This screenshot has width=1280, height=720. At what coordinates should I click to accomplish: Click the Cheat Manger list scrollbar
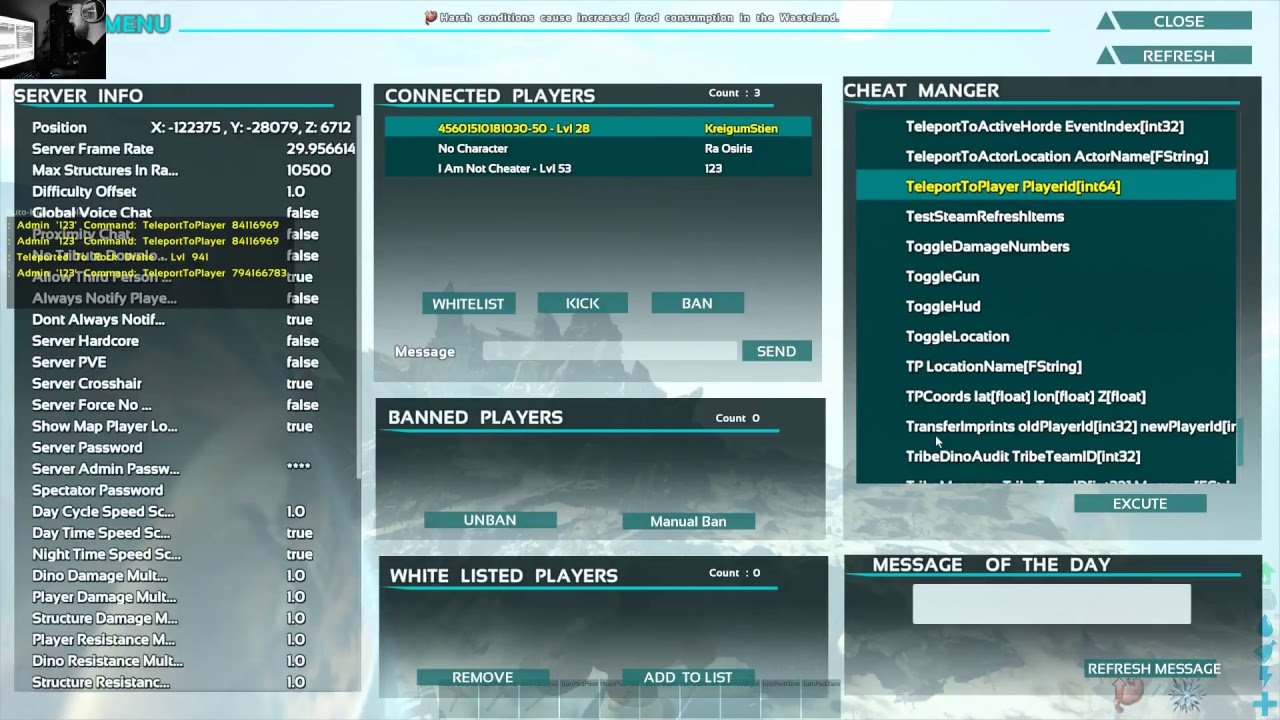coord(1241,443)
